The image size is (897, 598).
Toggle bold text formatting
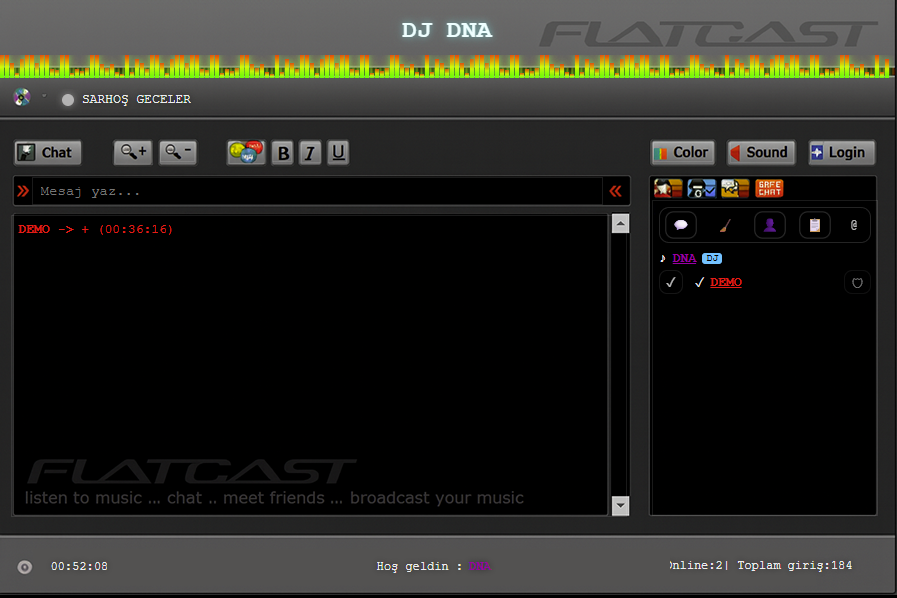(x=284, y=153)
